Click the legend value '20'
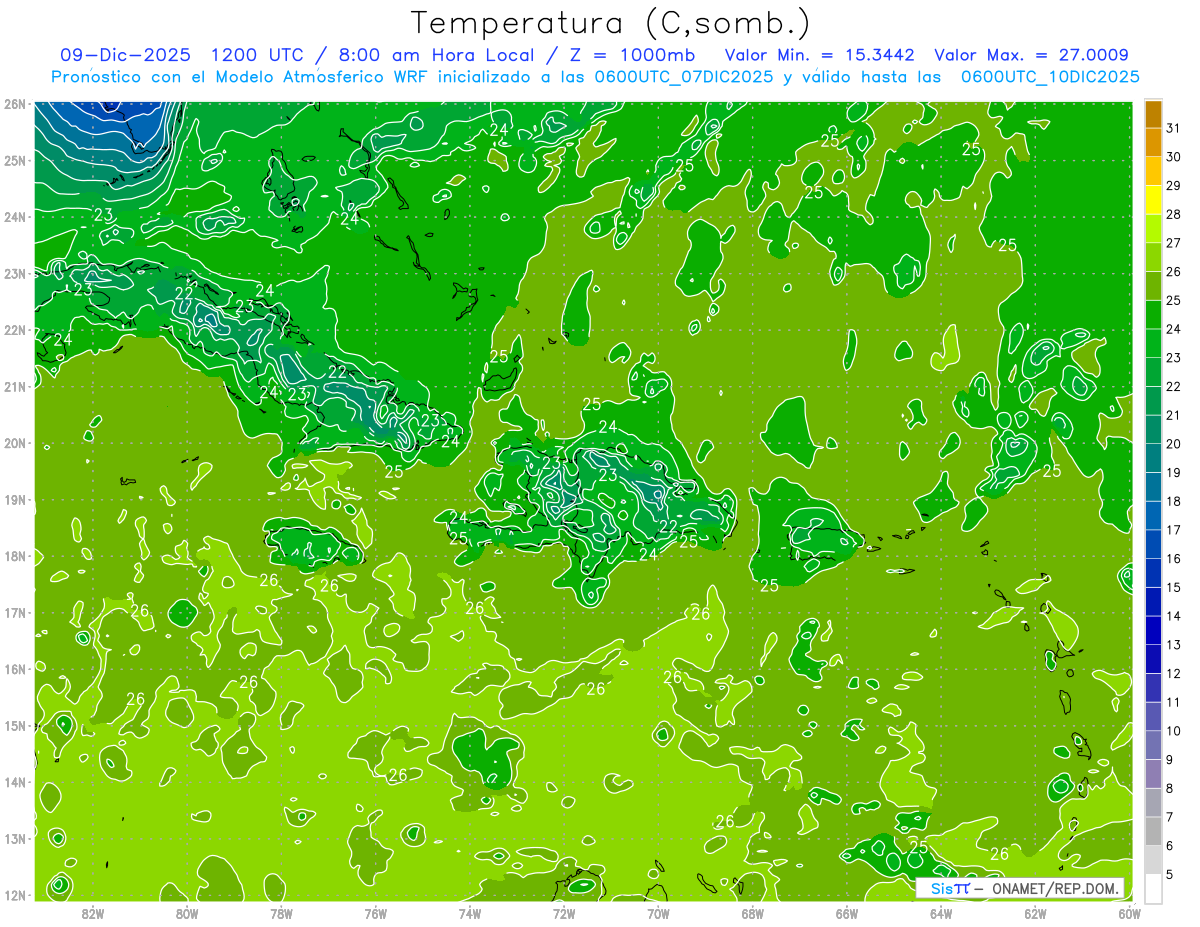The width and height of the screenshot is (1200, 927). (1174, 444)
